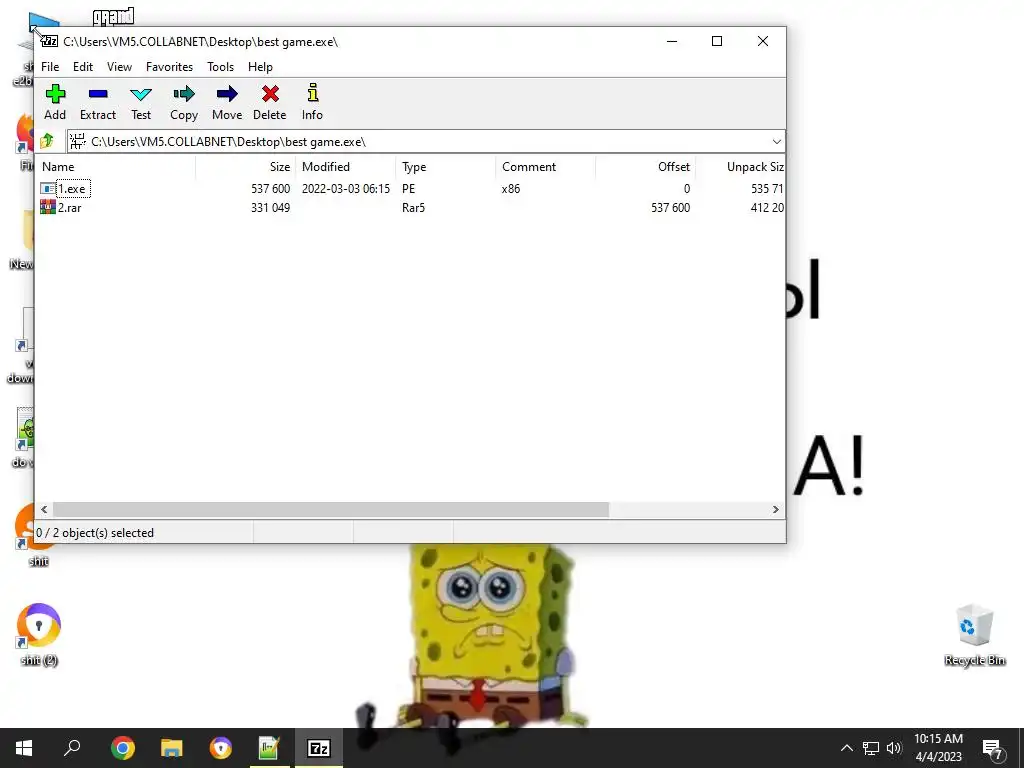Screen dimensions: 1024x768
Task: Sort by the Unpack Size column header
Action: click(741, 167)
